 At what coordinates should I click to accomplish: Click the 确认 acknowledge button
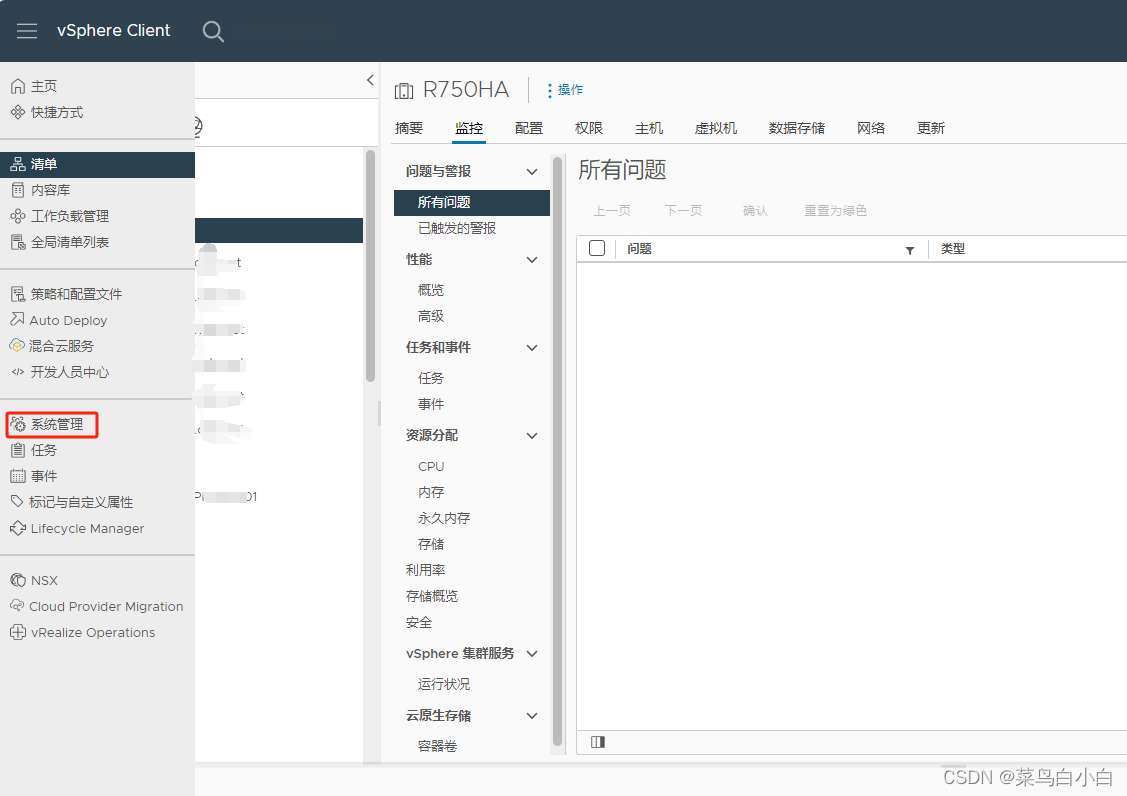[x=755, y=211]
